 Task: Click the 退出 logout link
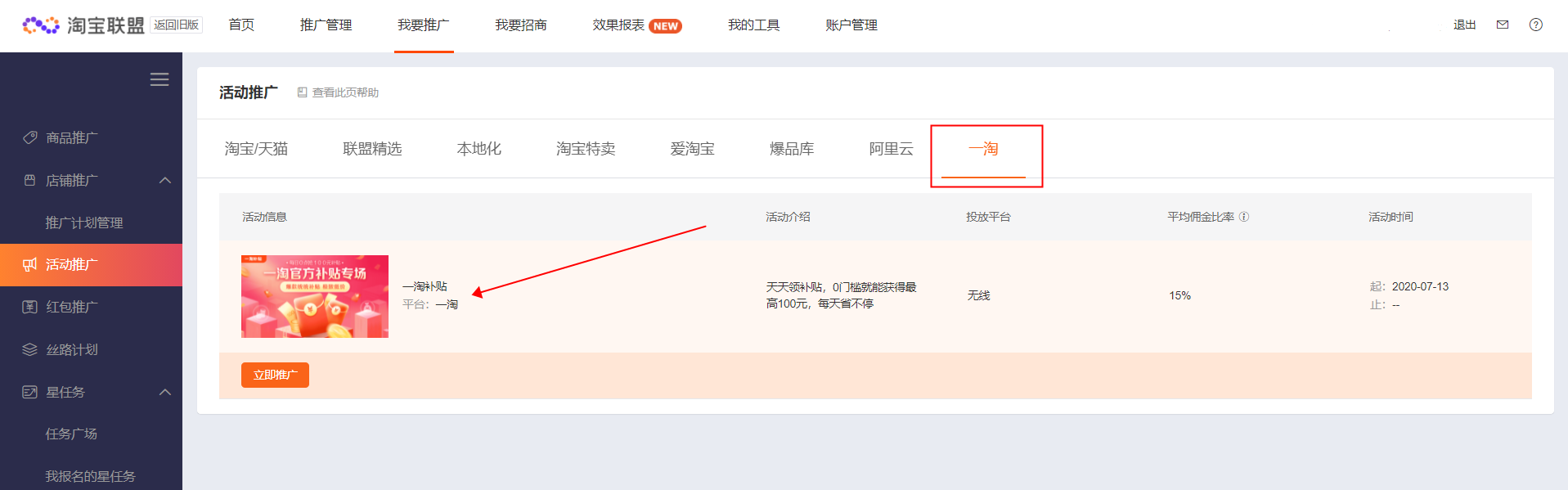tap(1464, 25)
